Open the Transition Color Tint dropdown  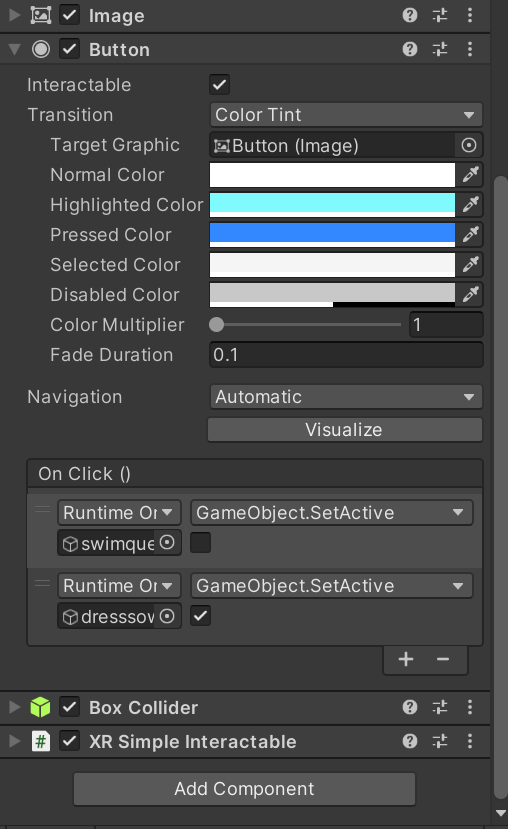click(346, 115)
